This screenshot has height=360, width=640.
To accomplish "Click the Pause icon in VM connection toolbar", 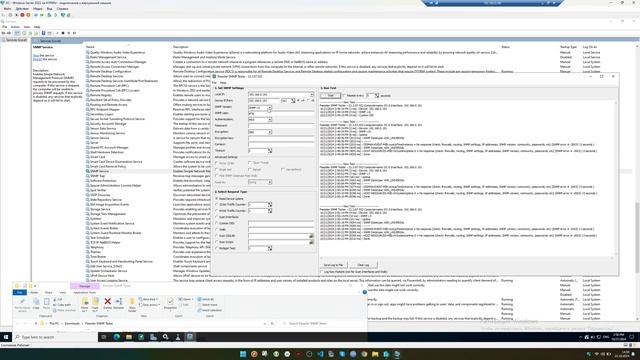I will pyautogui.click(x=36, y=15).
